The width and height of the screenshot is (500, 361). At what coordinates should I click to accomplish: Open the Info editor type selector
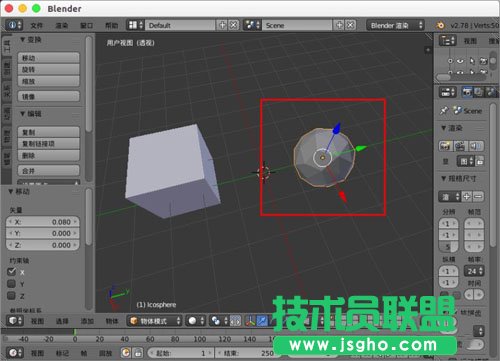click(14, 25)
